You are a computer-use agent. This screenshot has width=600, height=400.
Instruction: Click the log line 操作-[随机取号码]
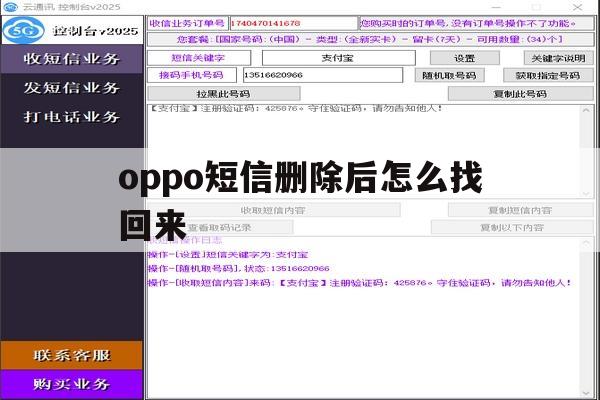pos(239,269)
